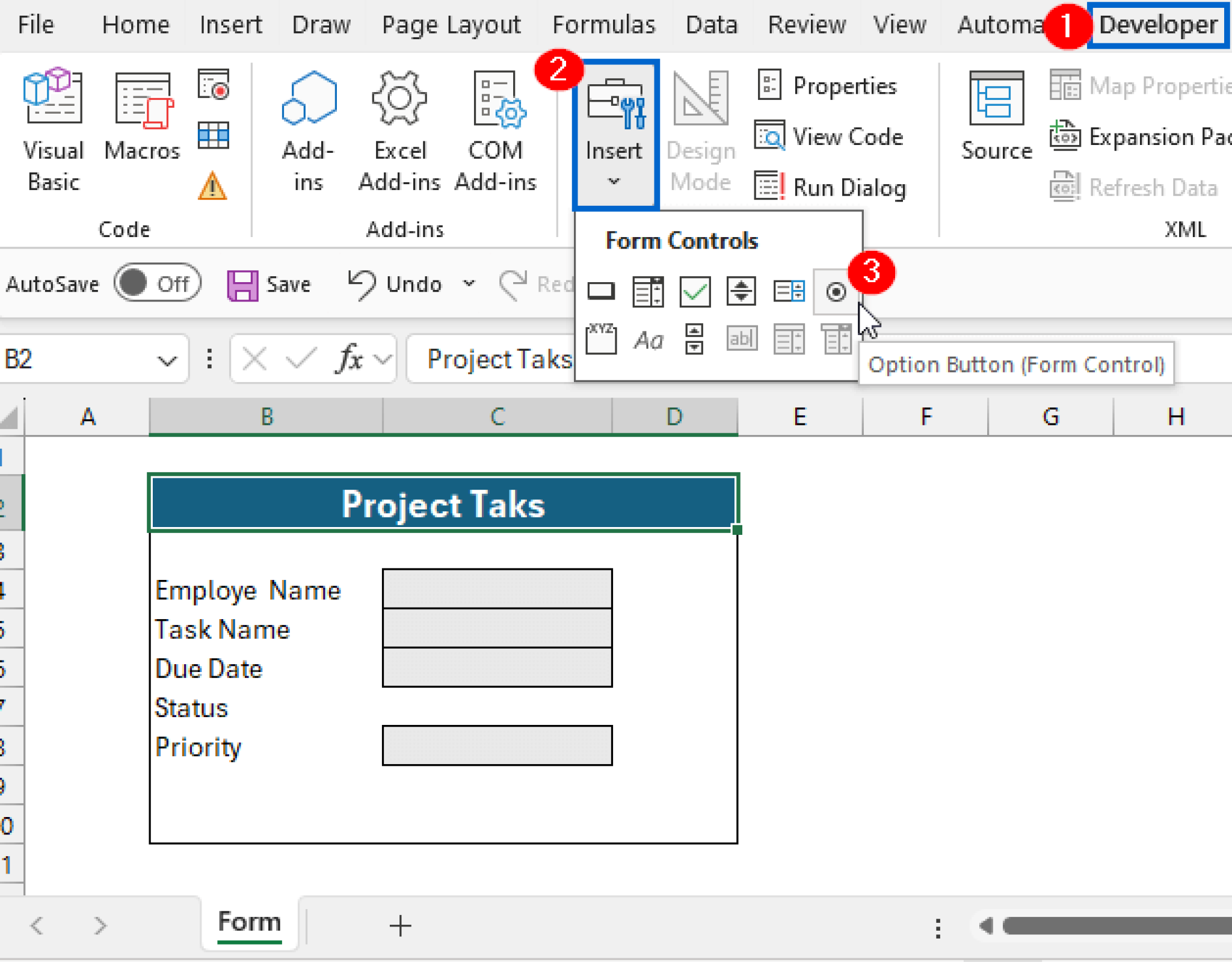The width and height of the screenshot is (1232, 962).
Task: Insert a Check Box form control
Action: click(x=694, y=292)
